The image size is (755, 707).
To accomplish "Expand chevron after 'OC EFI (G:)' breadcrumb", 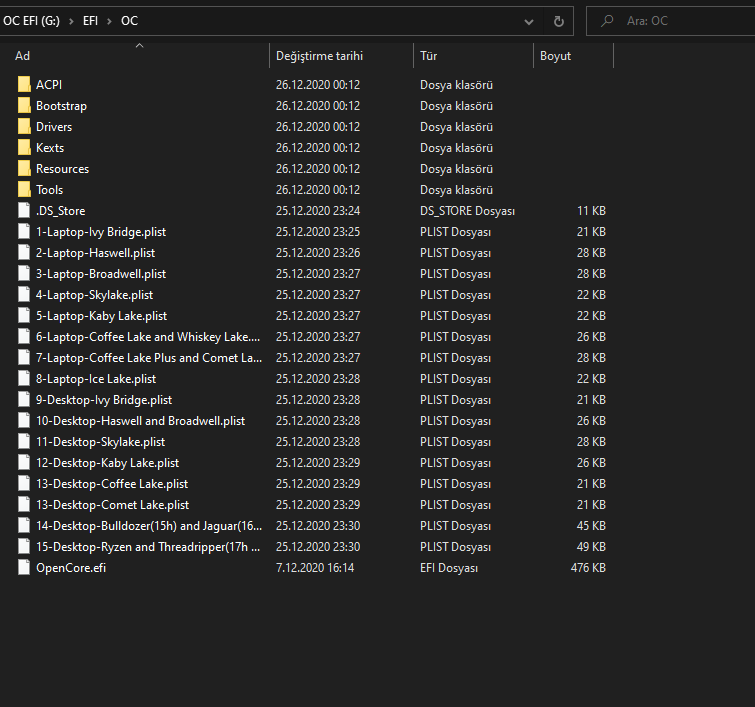I will click(x=71, y=21).
